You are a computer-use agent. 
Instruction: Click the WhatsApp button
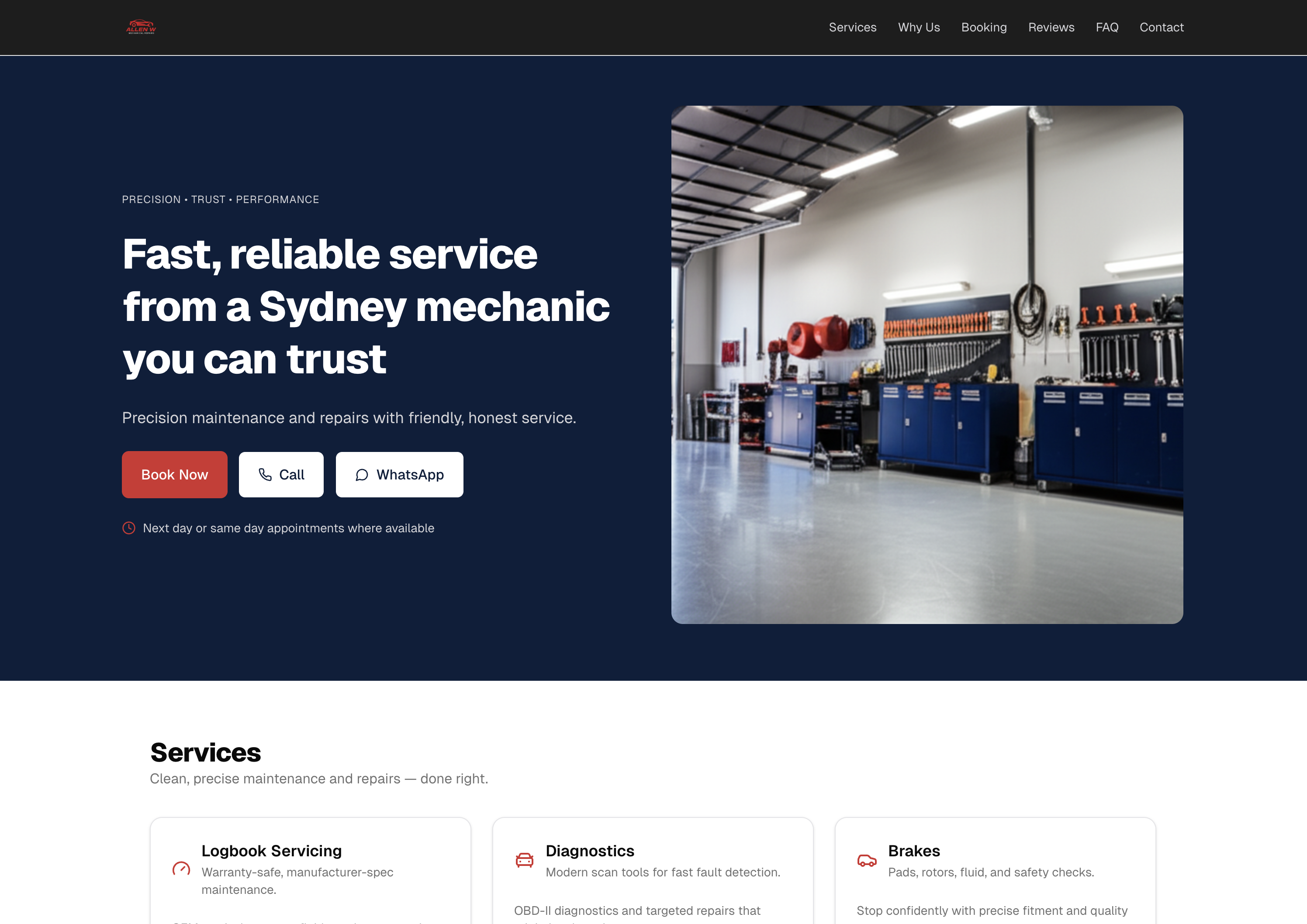tap(399, 475)
